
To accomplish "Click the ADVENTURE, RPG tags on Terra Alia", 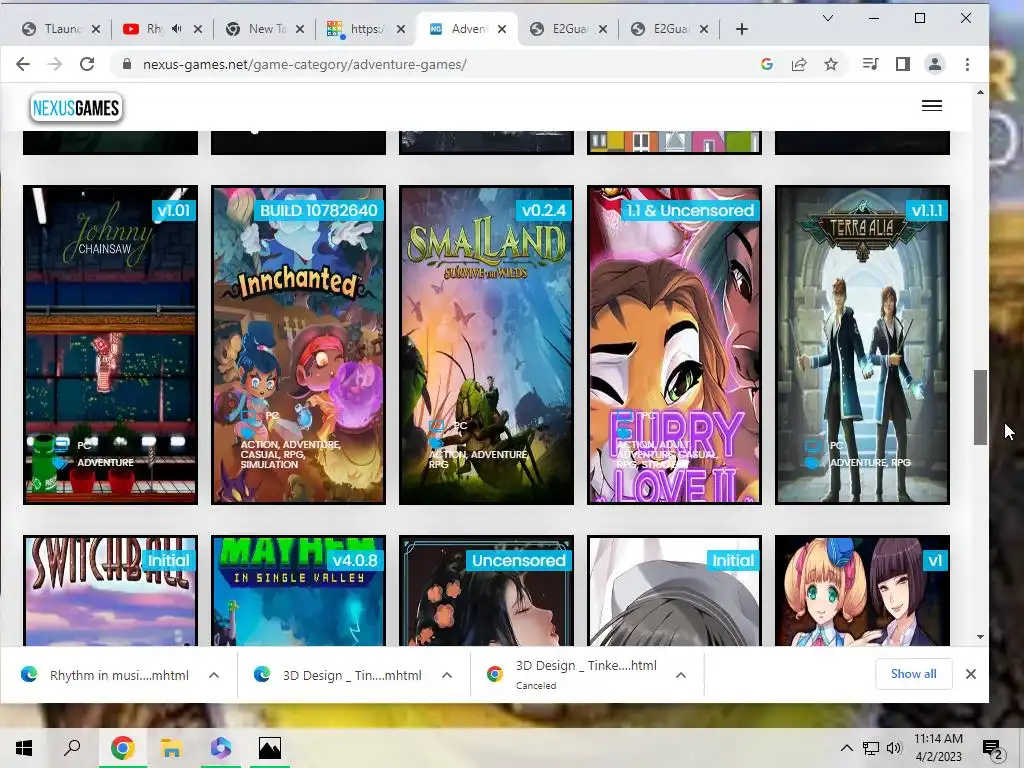I will click(870, 462).
